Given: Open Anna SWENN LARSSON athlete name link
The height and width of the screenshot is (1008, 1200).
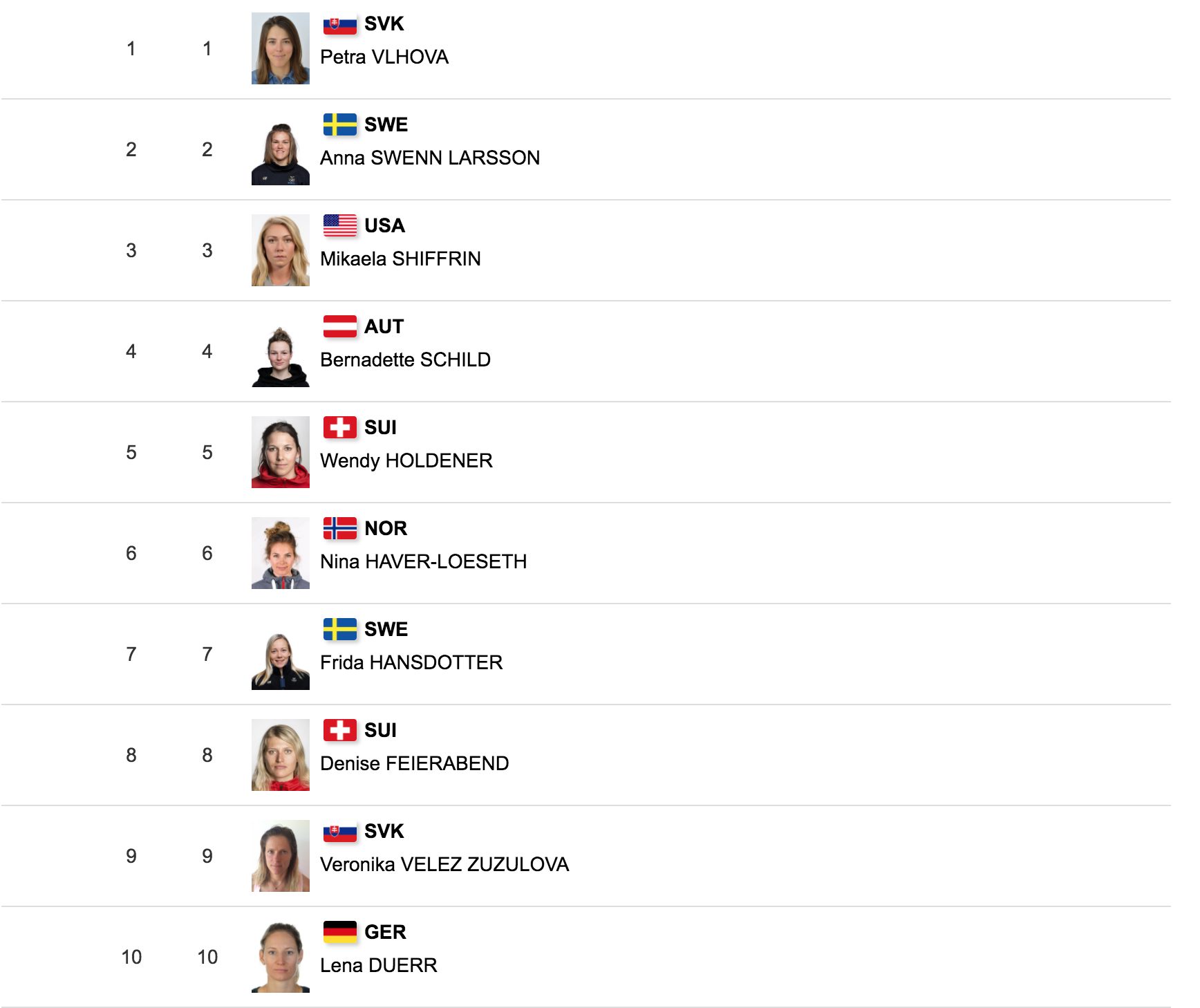Looking at the screenshot, I should point(429,158).
